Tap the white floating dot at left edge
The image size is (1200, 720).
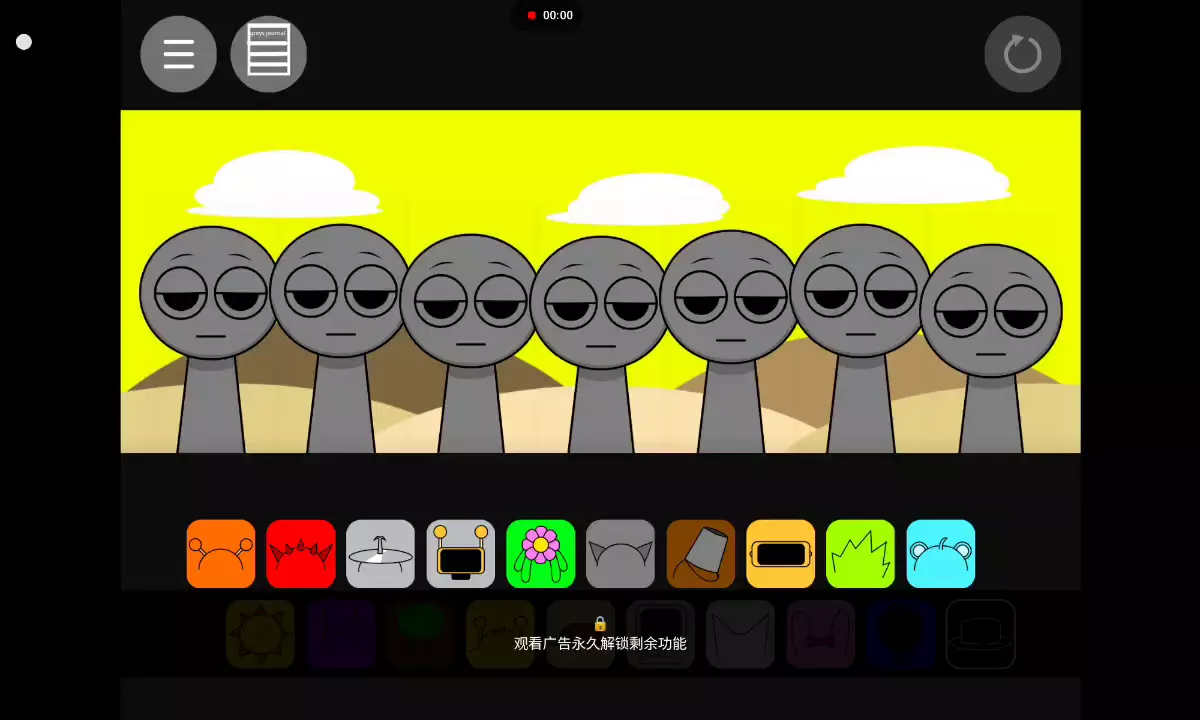tap(24, 42)
